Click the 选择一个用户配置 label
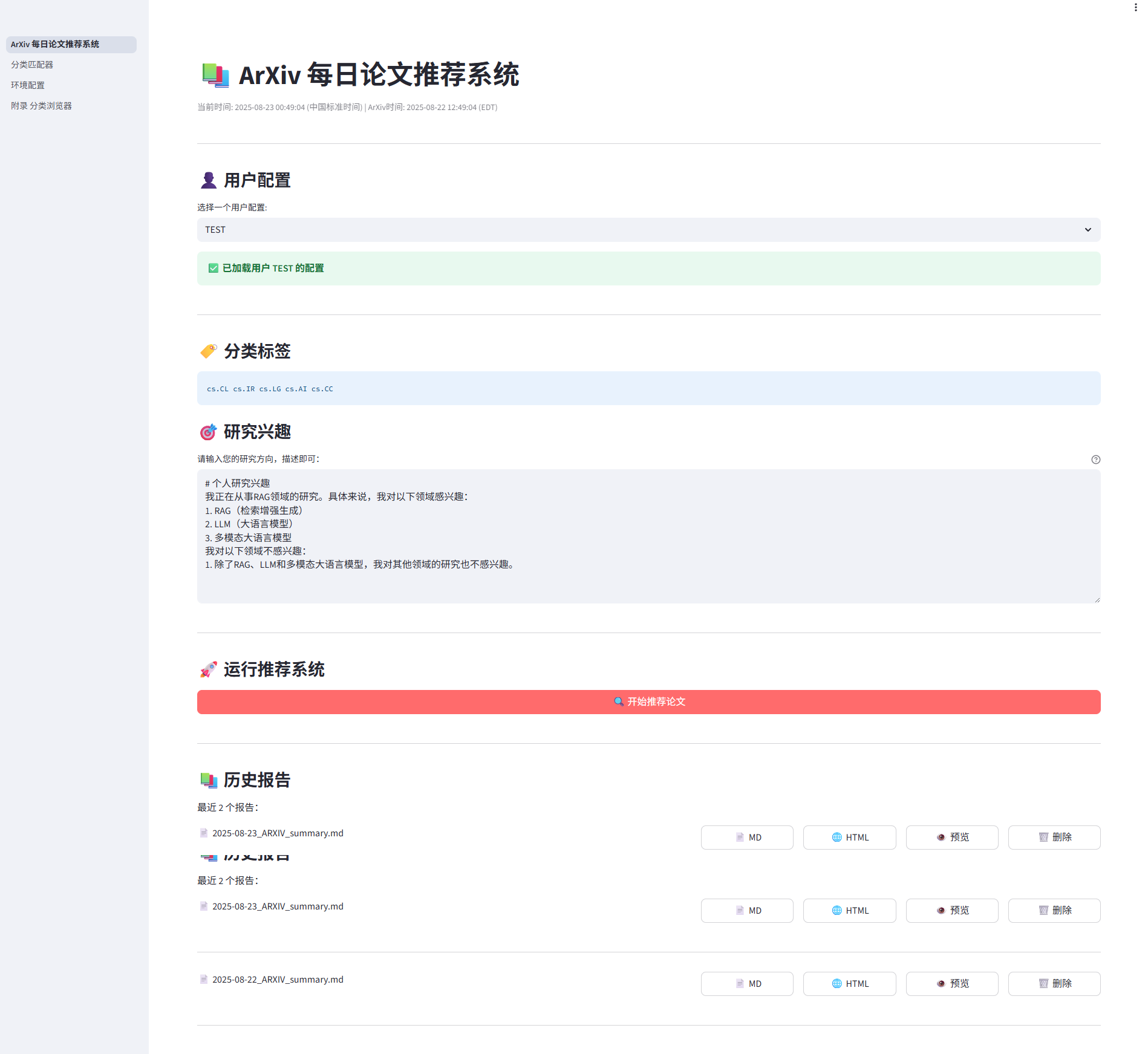Image resolution: width=1148 pixels, height=1054 pixels. coord(232,207)
